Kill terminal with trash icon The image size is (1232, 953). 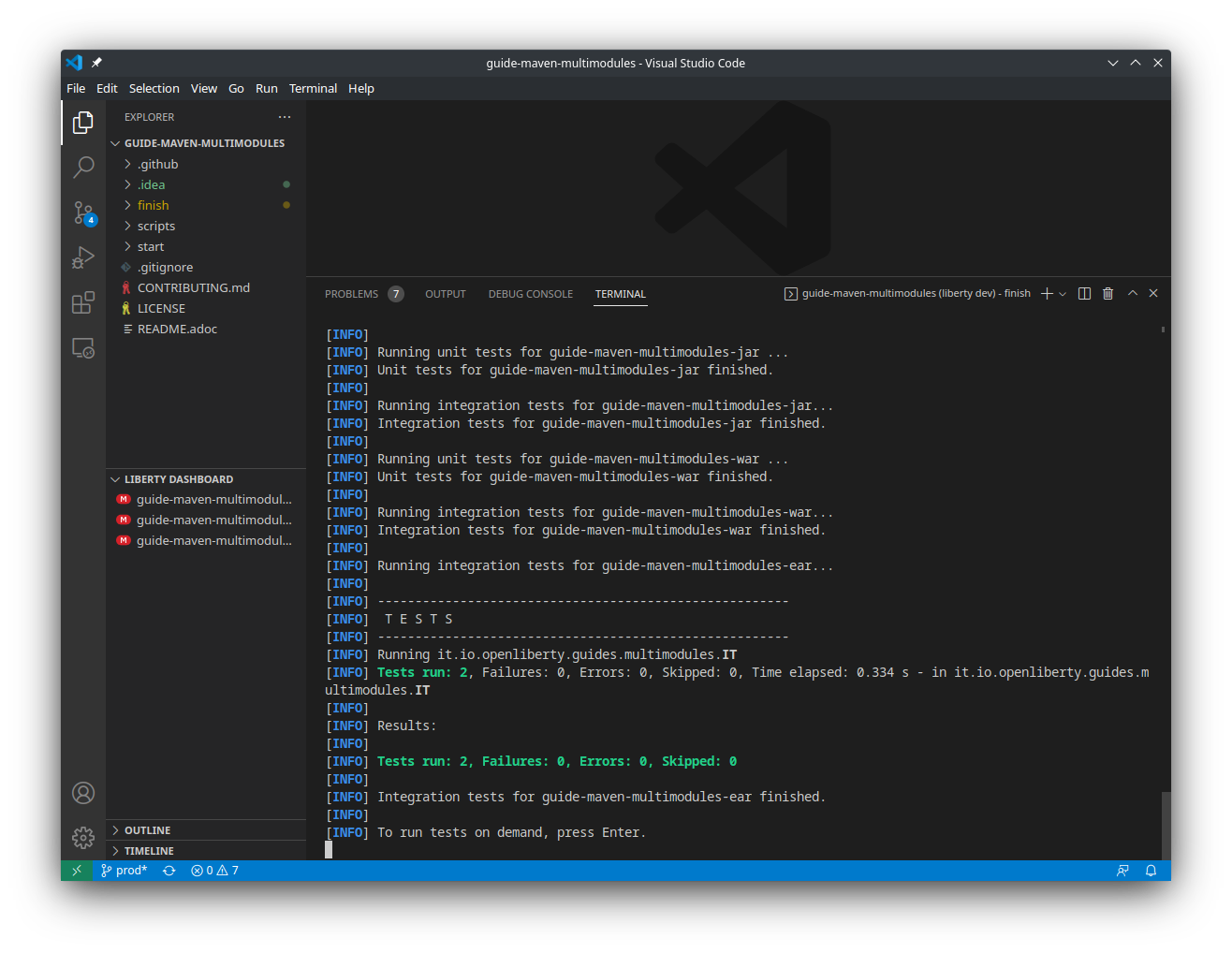click(1107, 293)
